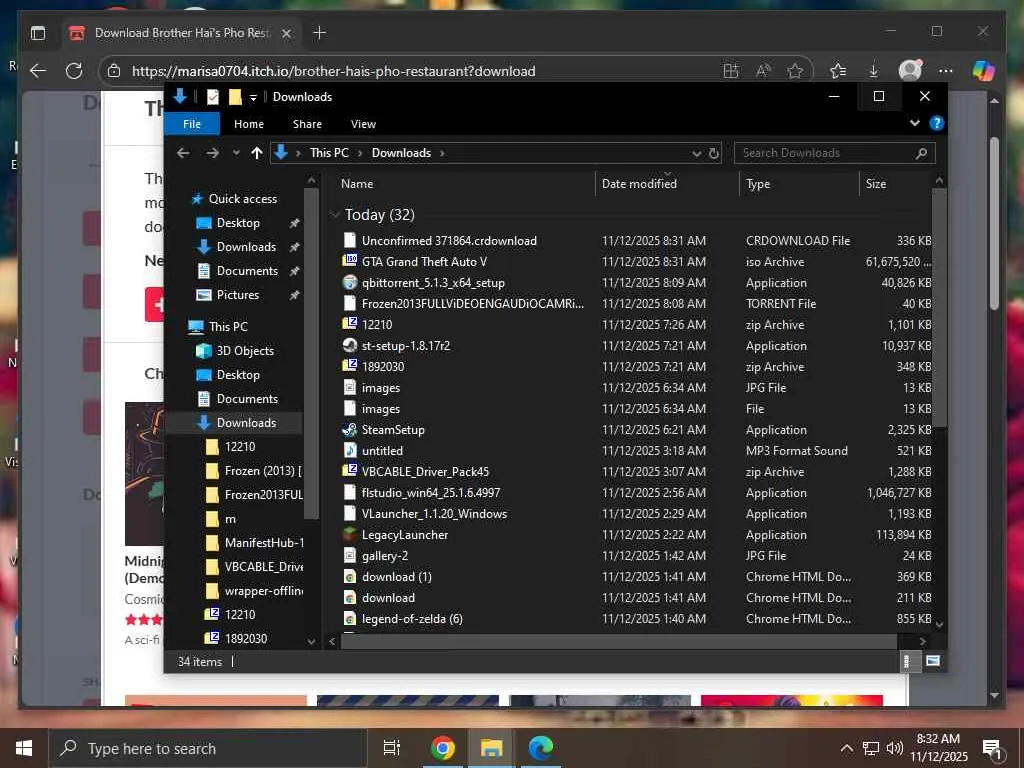Viewport: 1024px width, 768px height.
Task: Click the Windows taskbar search box
Action: tap(208, 748)
